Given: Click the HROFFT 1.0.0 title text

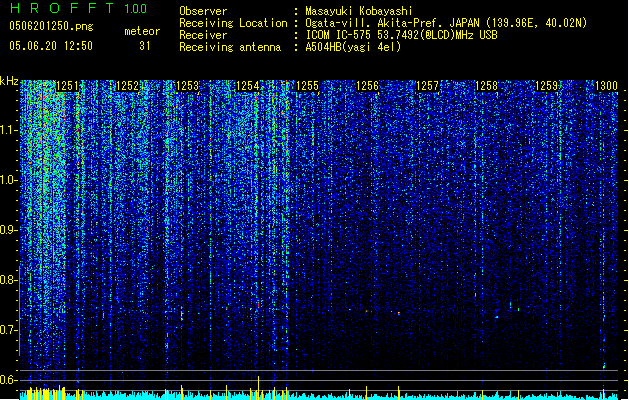Looking at the screenshot, I should point(79,8).
